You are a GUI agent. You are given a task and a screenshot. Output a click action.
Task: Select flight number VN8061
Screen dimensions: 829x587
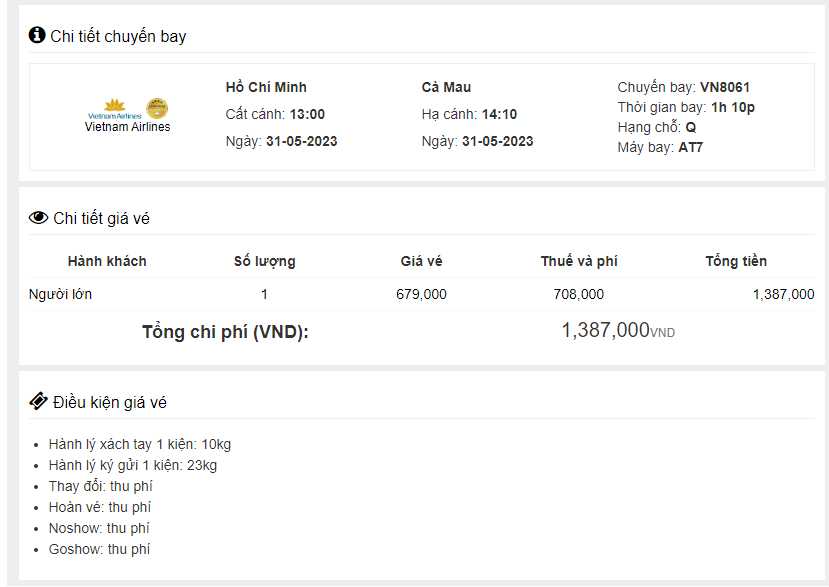point(724,87)
